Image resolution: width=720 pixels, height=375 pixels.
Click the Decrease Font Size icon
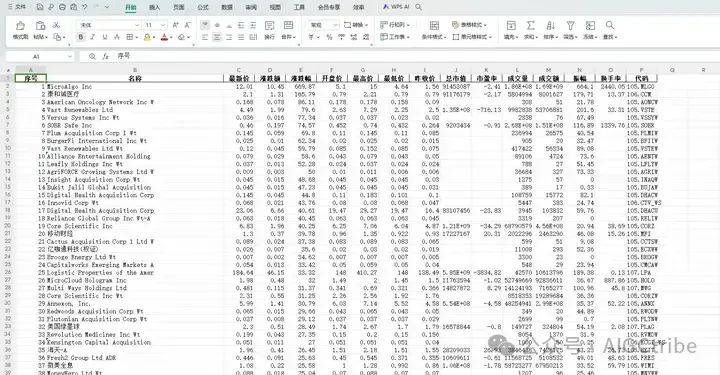point(187,25)
